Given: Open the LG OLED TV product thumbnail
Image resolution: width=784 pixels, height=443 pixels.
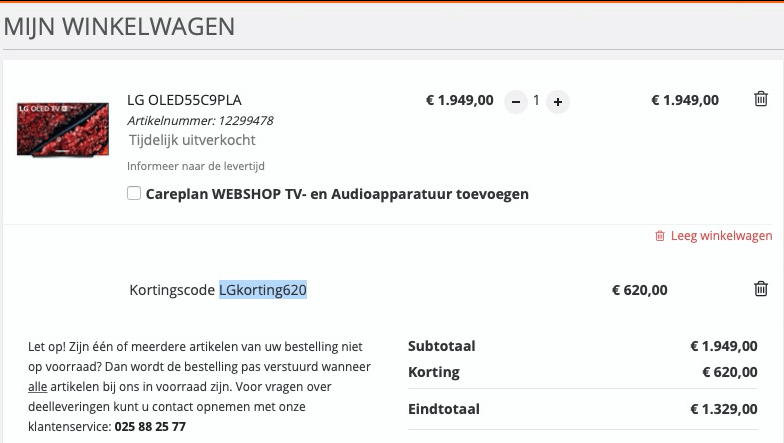Looking at the screenshot, I should tap(63, 128).
